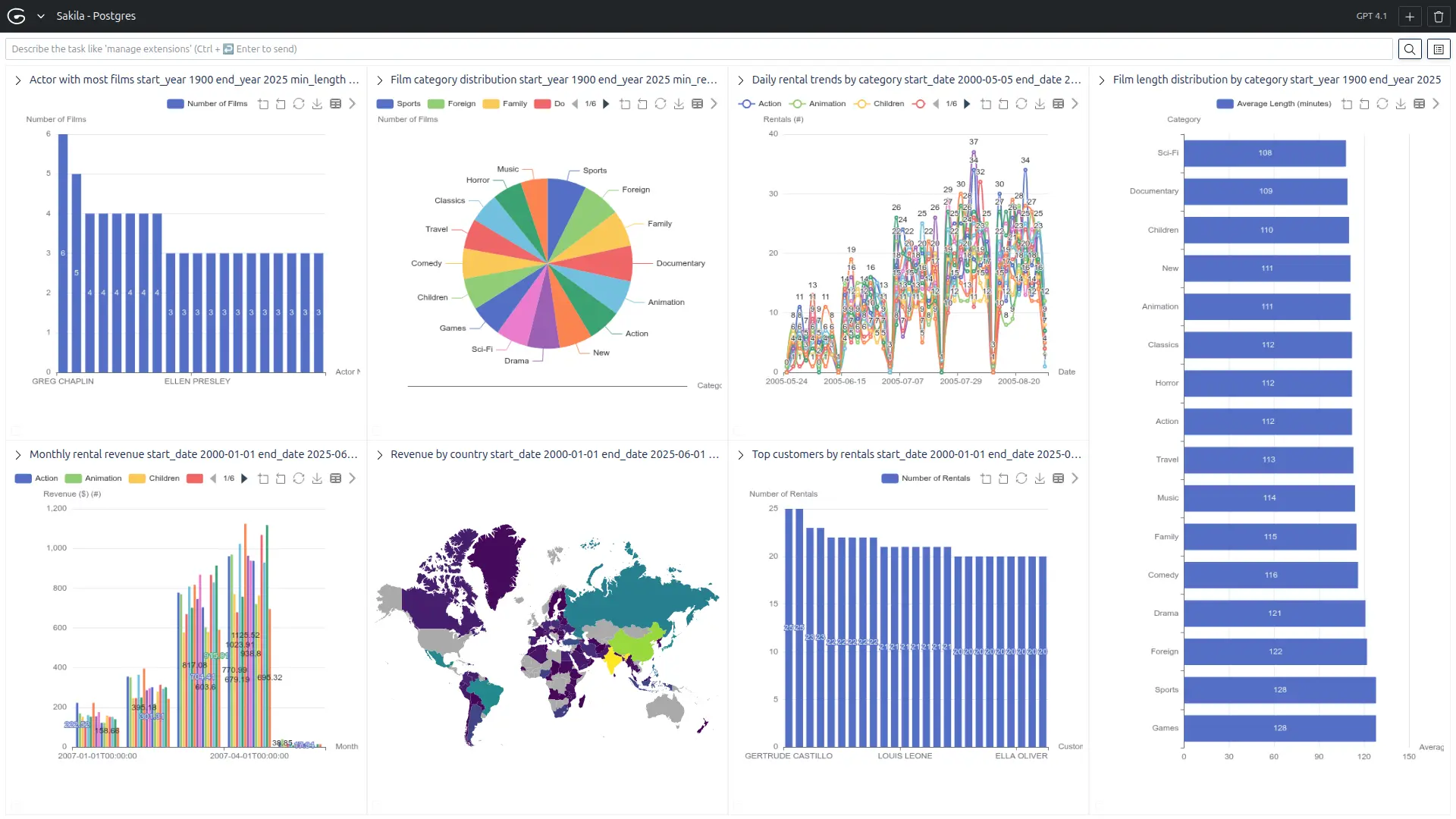Open data view for Daily rental trends chart
This screenshot has width=1456, height=819.
click(1059, 104)
